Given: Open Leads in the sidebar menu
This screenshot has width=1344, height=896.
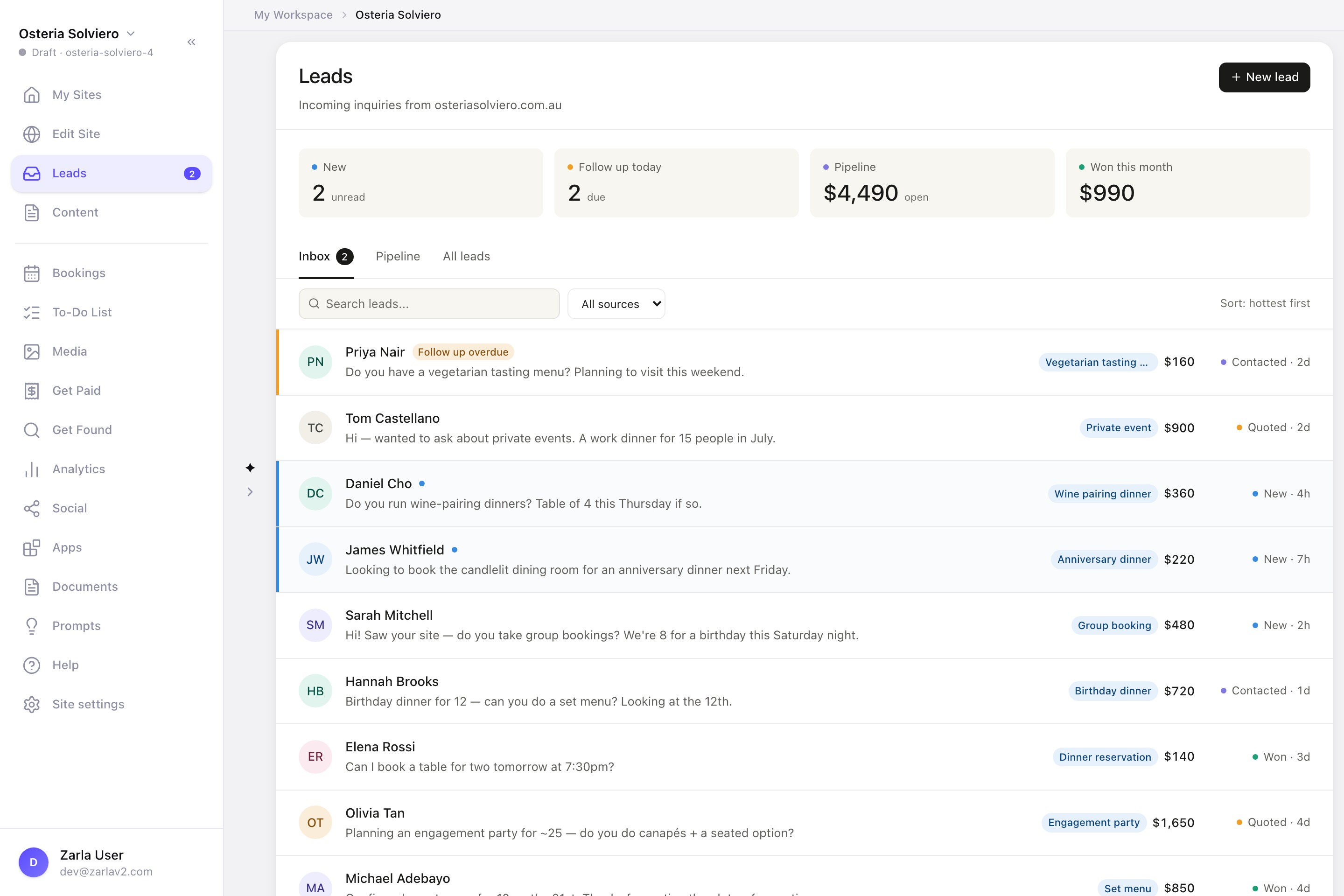Looking at the screenshot, I should (112, 173).
